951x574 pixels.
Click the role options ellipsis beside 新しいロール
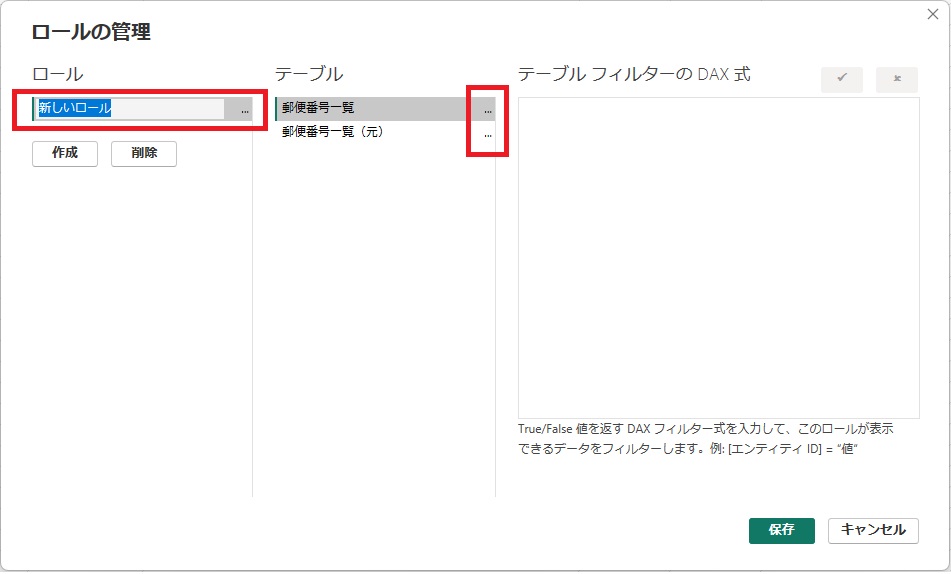click(x=244, y=110)
